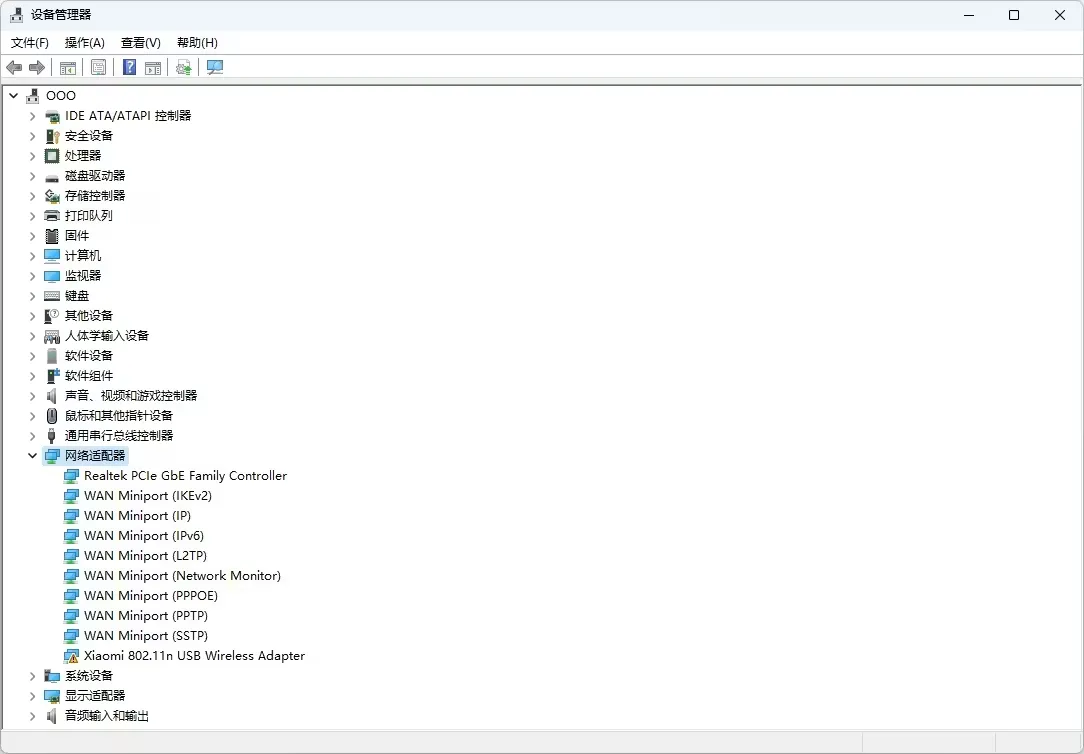Open the 操作(A) menu
Viewport: 1084px width, 754px height.
85,43
